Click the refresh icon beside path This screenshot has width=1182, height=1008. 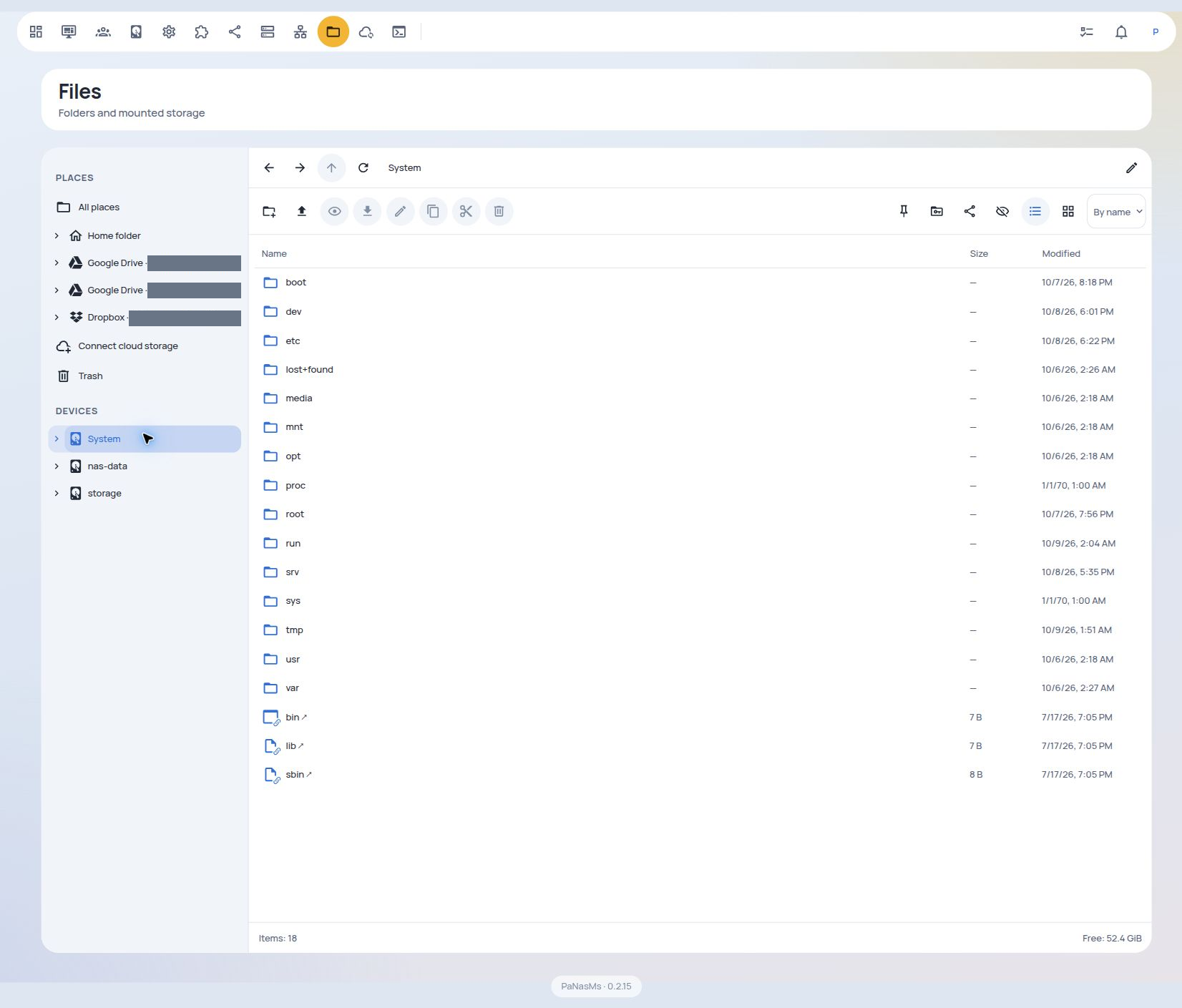(x=363, y=167)
